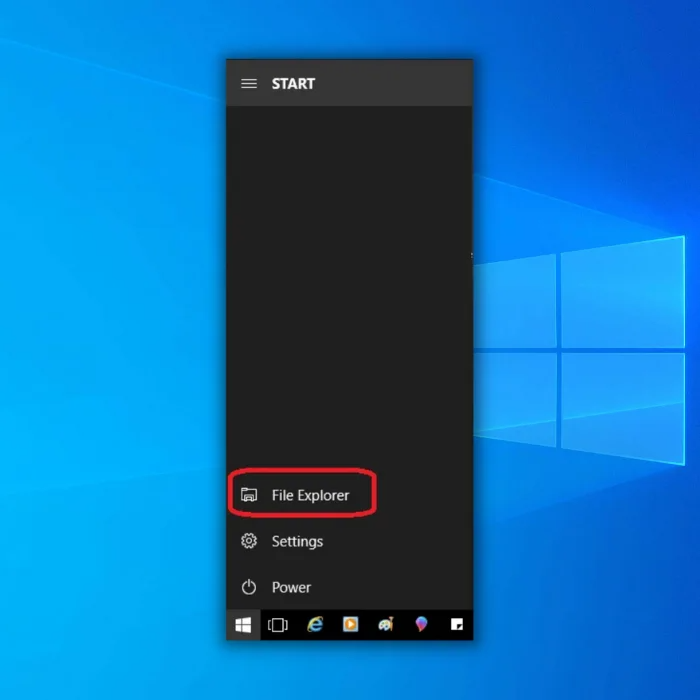The width and height of the screenshot is (700, 700).
Task: Open Task View from the taskbar
Action: pyautogui.click(x=278, y=625)
